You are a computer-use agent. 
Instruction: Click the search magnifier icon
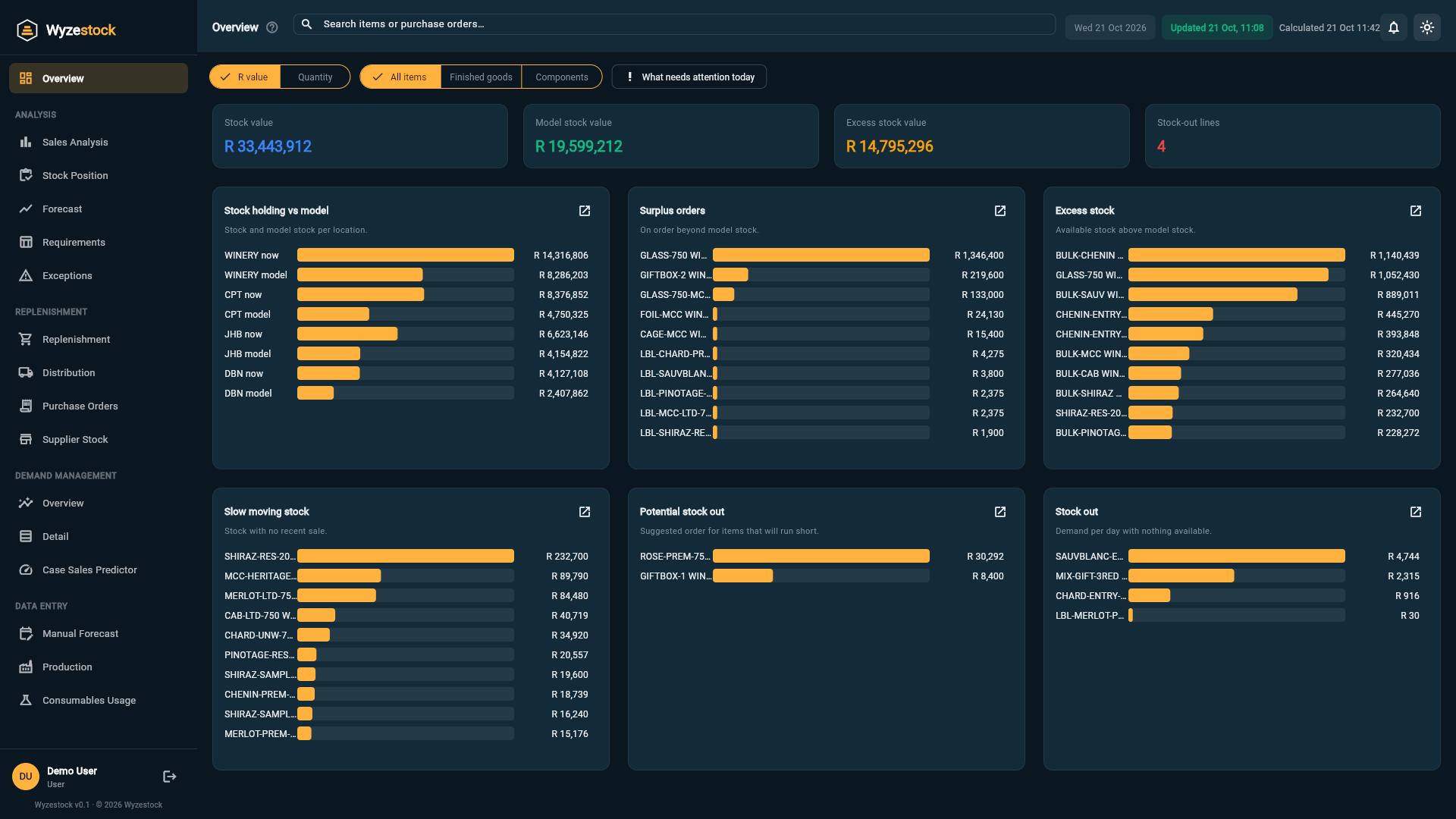[x=307, y=24]
